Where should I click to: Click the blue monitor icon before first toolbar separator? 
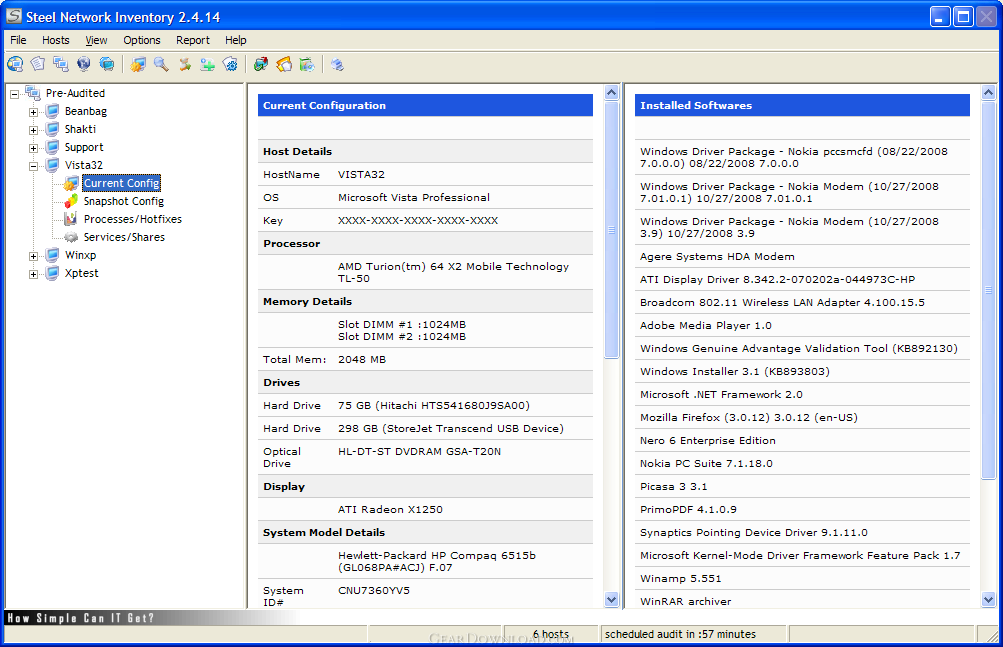tap(107, 64)
